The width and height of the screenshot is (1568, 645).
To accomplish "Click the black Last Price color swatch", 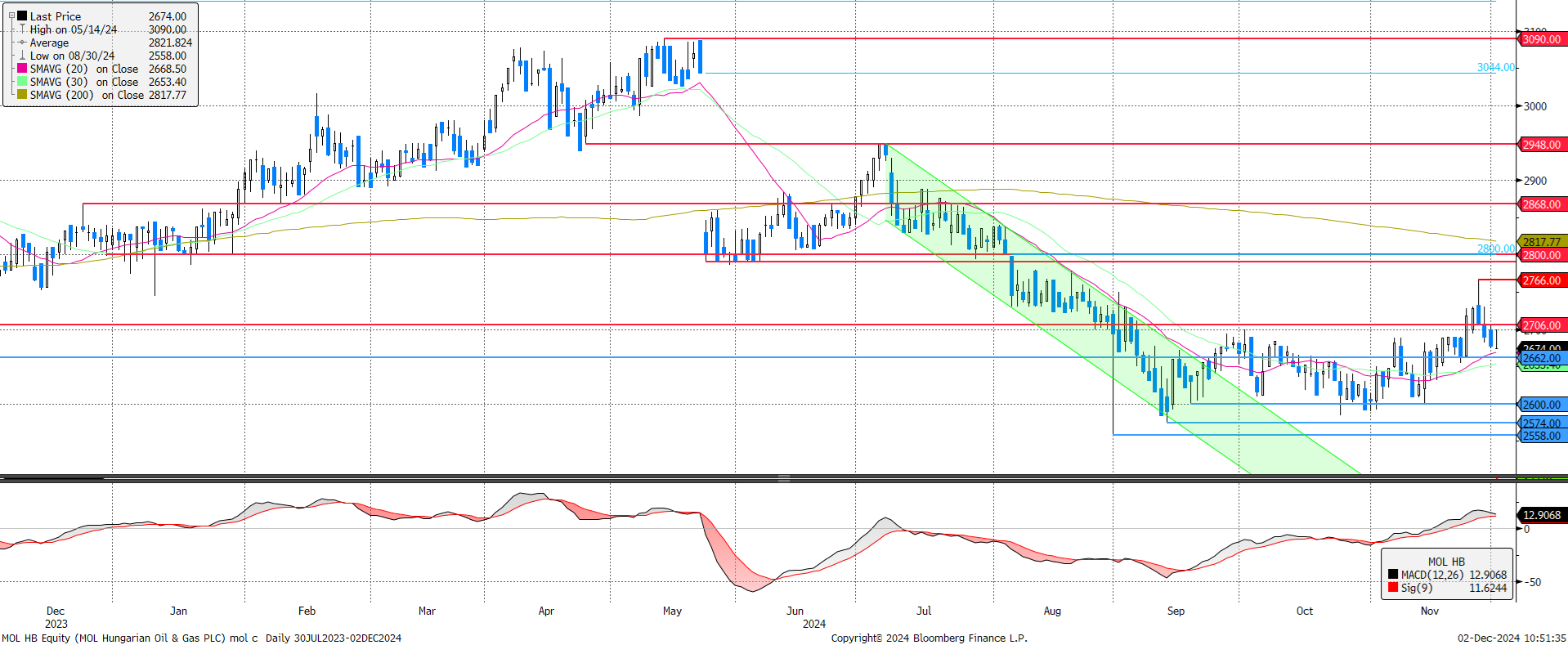I will click(x=22, y=16).
